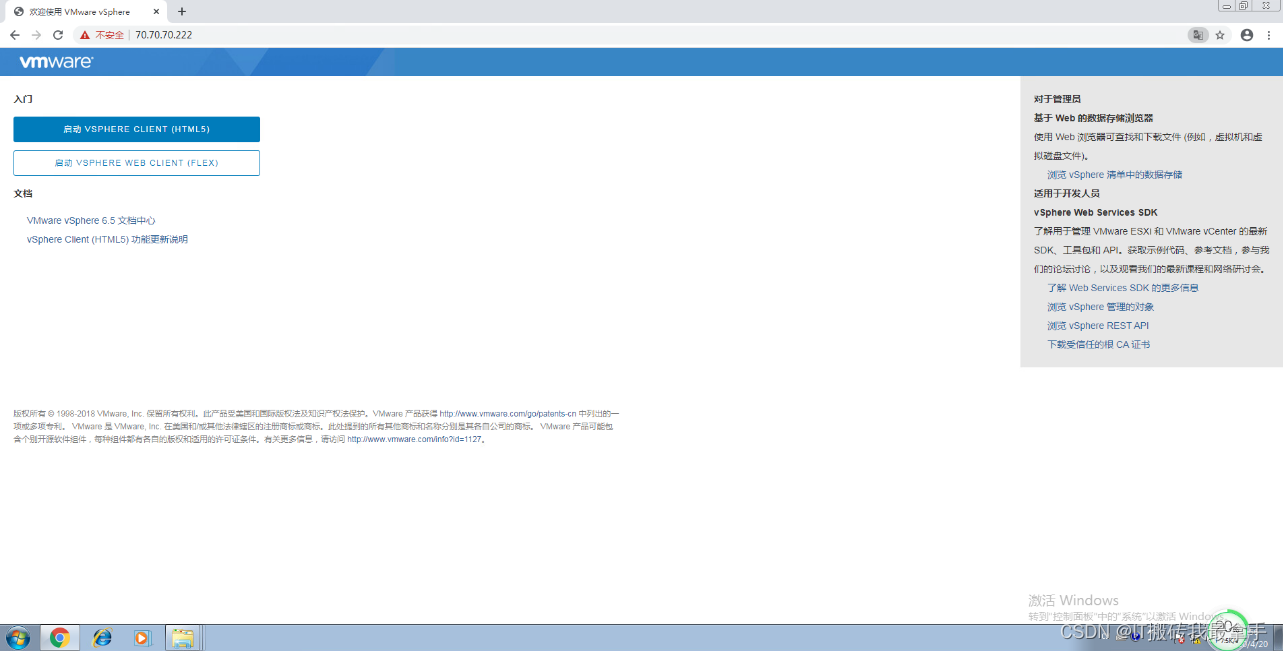Restore down the Chrome window
This screenshot has width=1283, height=651.
point(1244,5)
